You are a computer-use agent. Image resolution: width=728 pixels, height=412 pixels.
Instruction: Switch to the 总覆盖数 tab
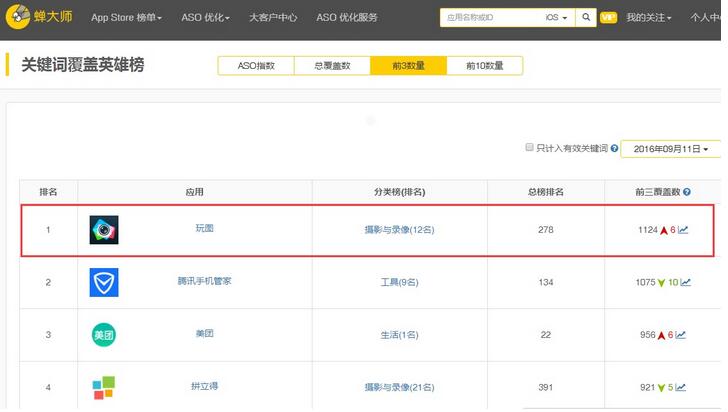(332, 65)
